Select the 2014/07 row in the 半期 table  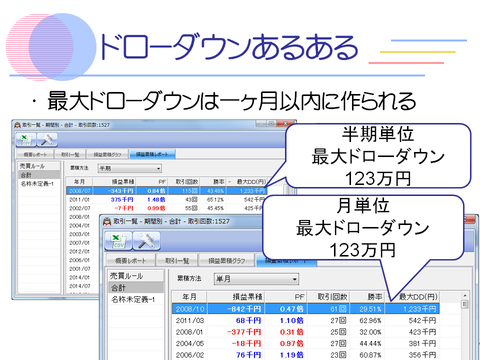83,286
